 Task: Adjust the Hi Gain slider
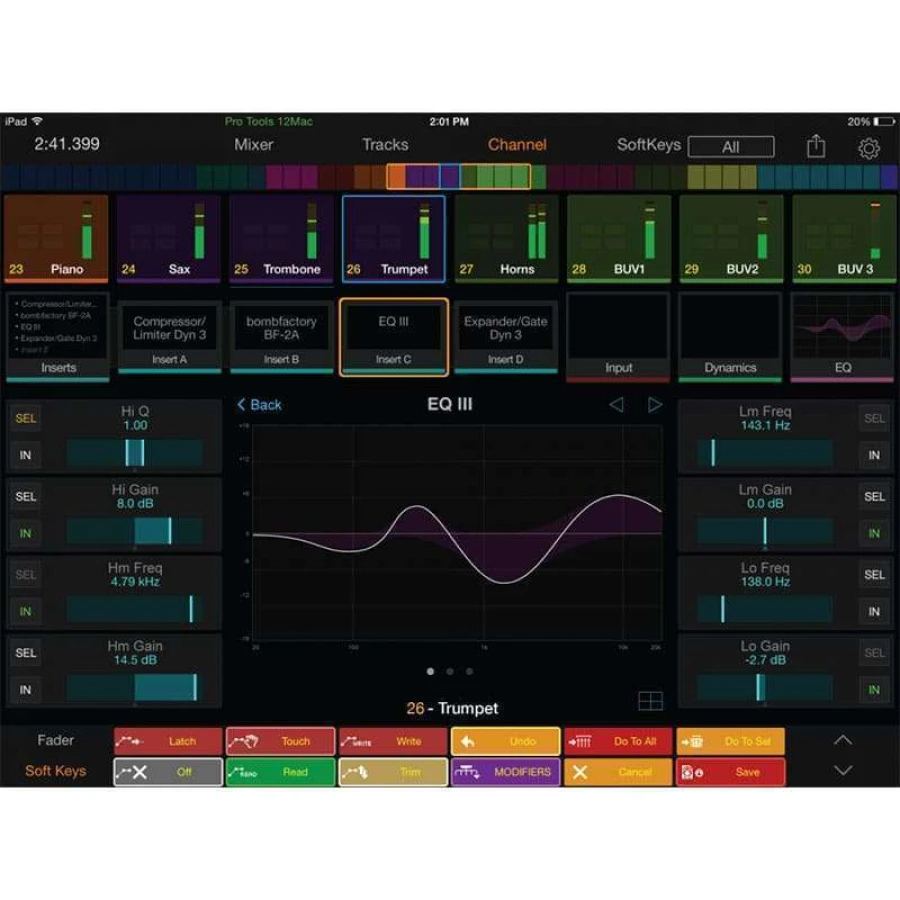click(x=135, y=531)
